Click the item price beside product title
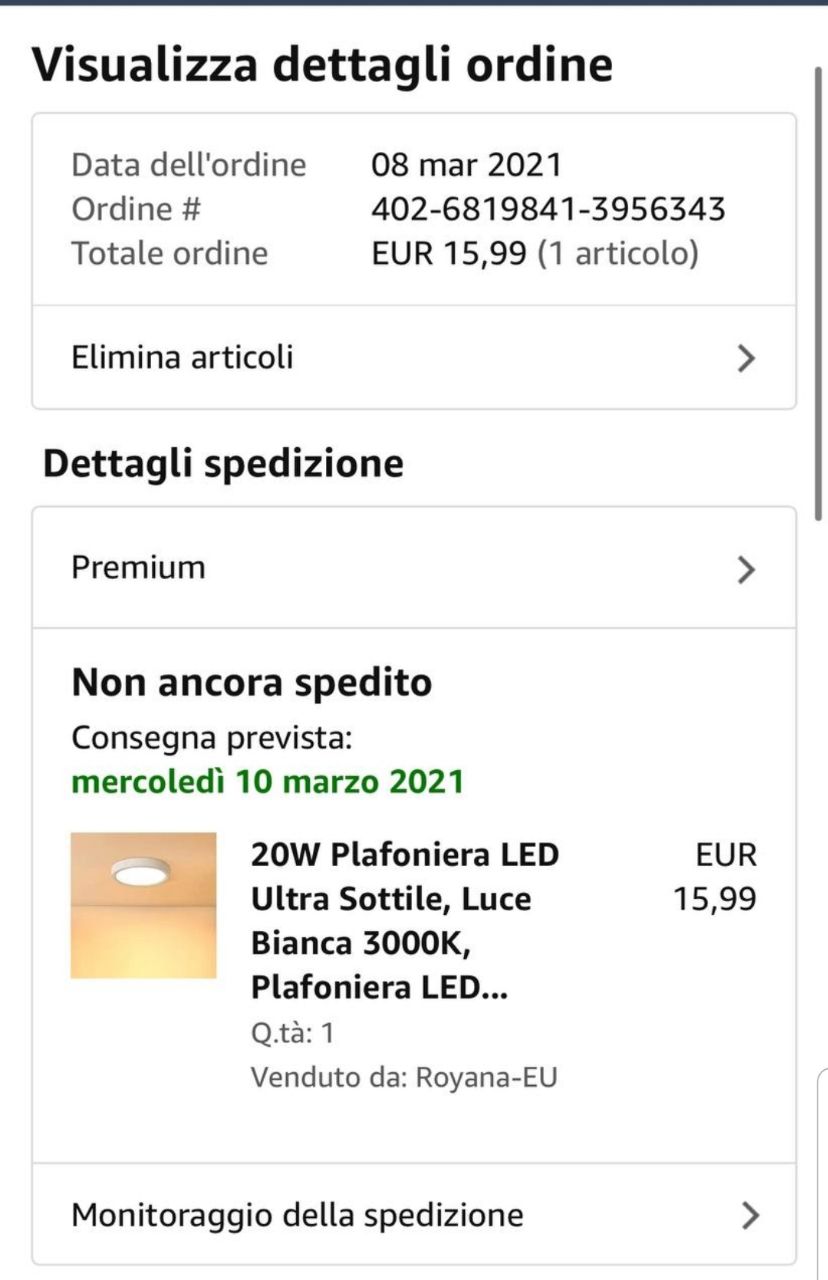The height and width of the screenshot is (1280, 828). 714,877
